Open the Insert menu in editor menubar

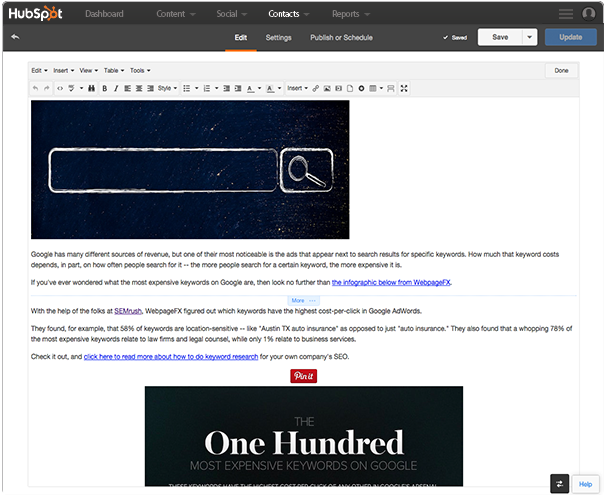click(x=62, y=71)
